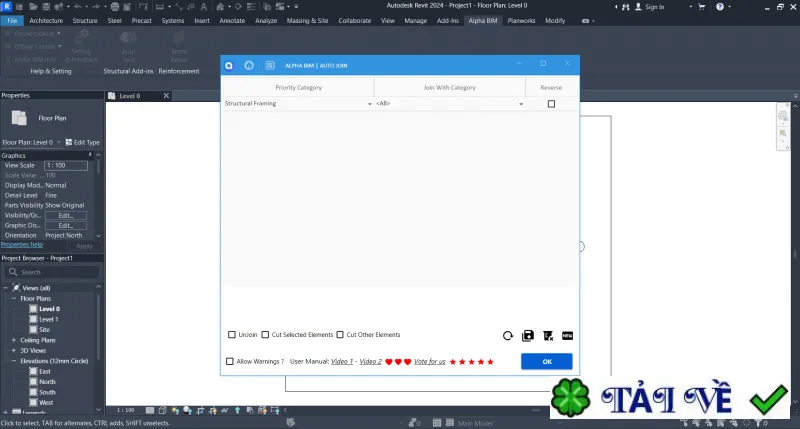Open the Video 1 user manual link
Screen dimensions: 800x429
point(342,361)
